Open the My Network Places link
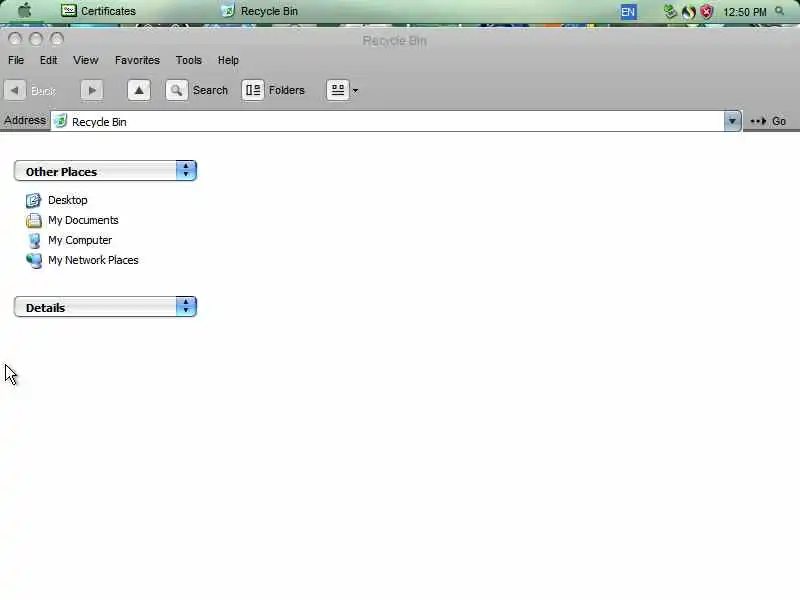The width and height of the screenshot is (800, 600). click(x=93, y=260)
